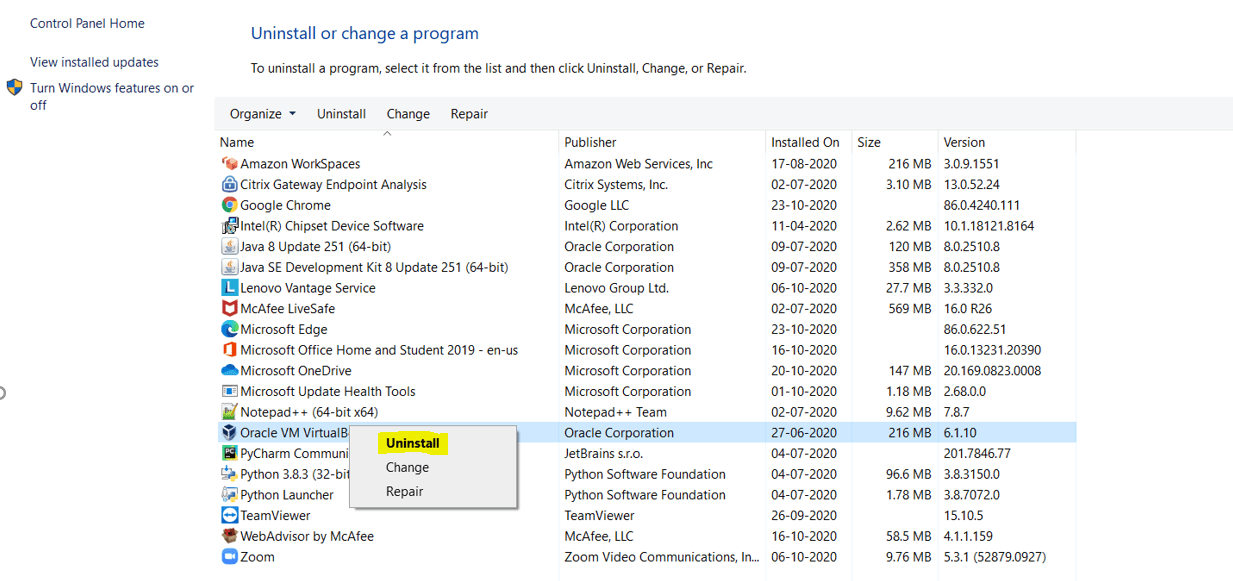Viewport: 1233px width, 581px height.
Task: Click the Python 3.8.3 program icon
Action: 229,474
